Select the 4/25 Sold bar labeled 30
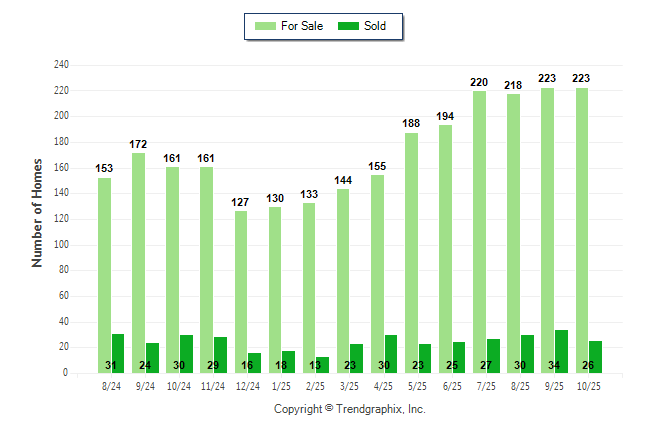Viewport: 646px width, 434px height. (x=391, y=354)
